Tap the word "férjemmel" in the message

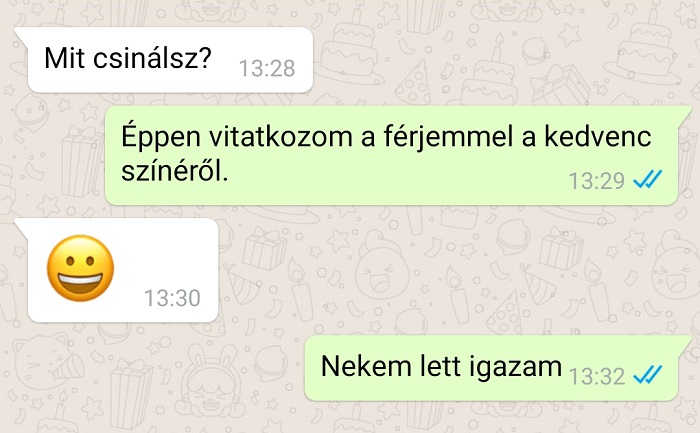coord(448,137)
